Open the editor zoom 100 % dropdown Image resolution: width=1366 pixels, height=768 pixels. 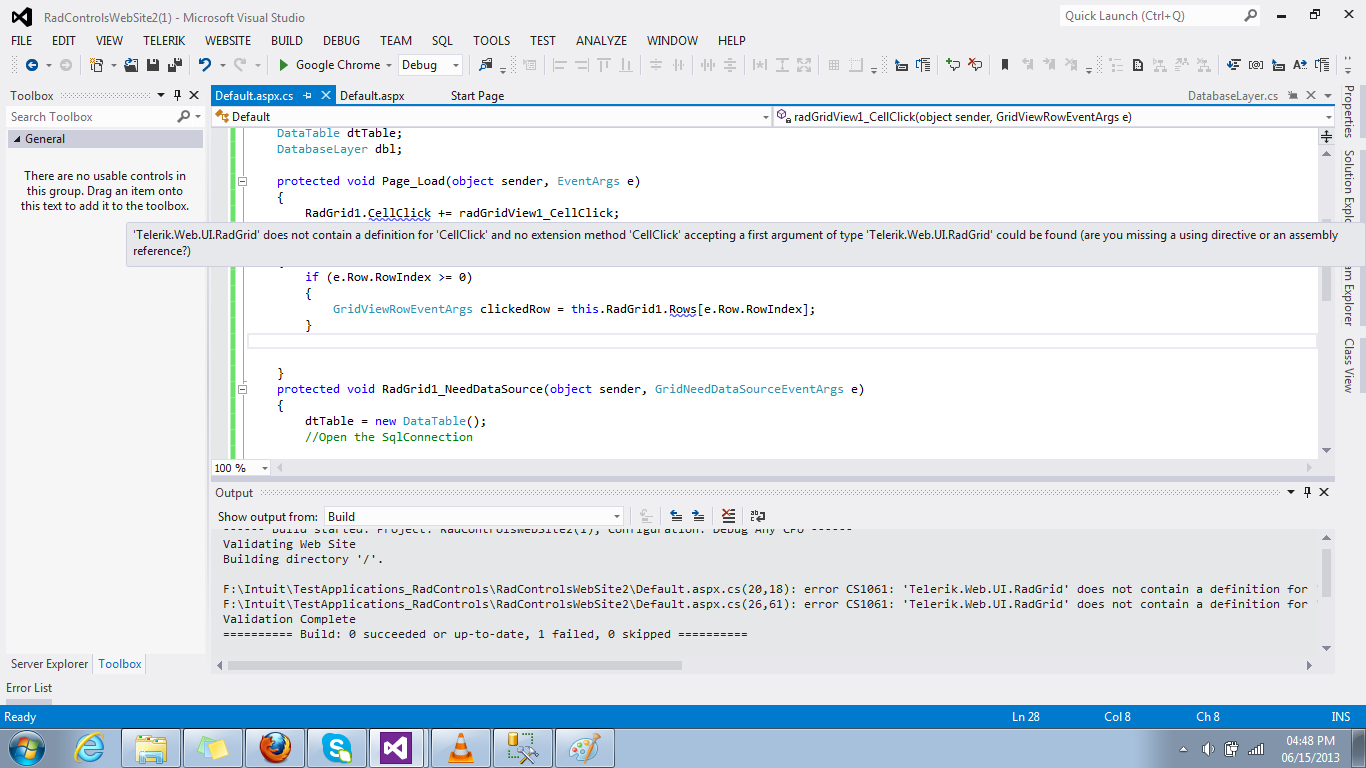click(265, 468)
